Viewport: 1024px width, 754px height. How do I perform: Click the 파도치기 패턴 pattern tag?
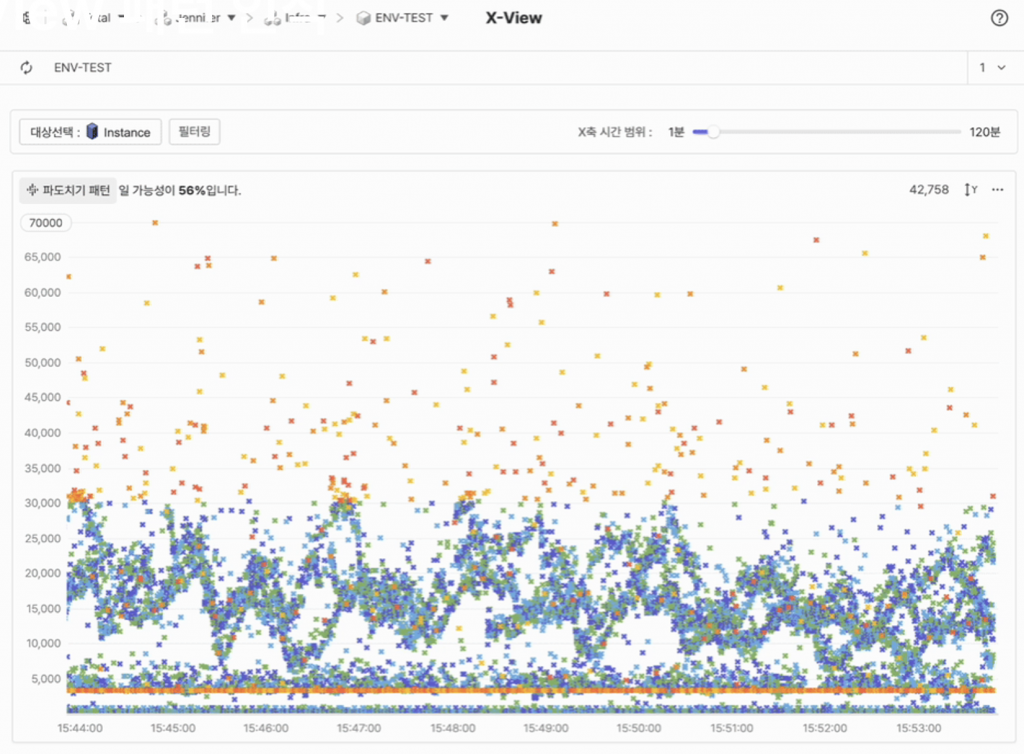click(68, 190)
